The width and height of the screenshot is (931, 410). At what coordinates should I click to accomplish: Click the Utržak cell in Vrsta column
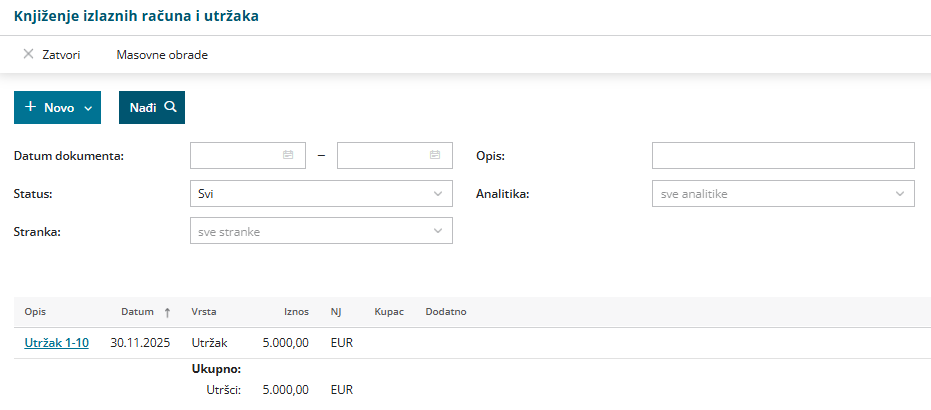pos(209,343)
